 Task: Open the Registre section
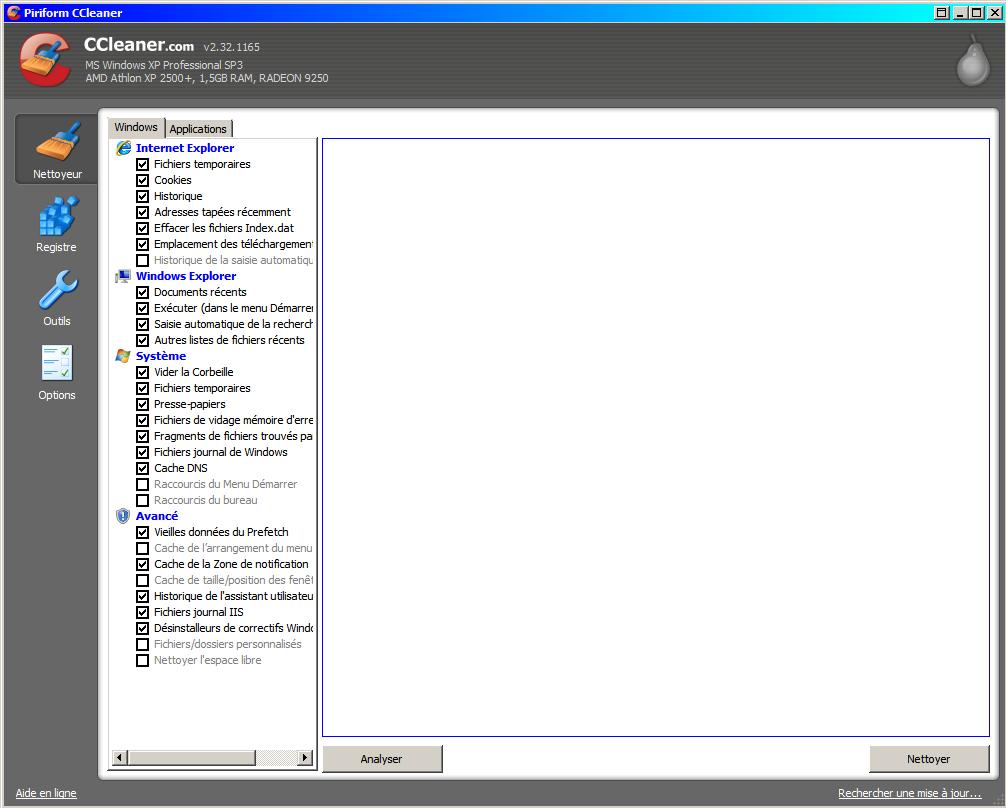click(x=57, y=224)
